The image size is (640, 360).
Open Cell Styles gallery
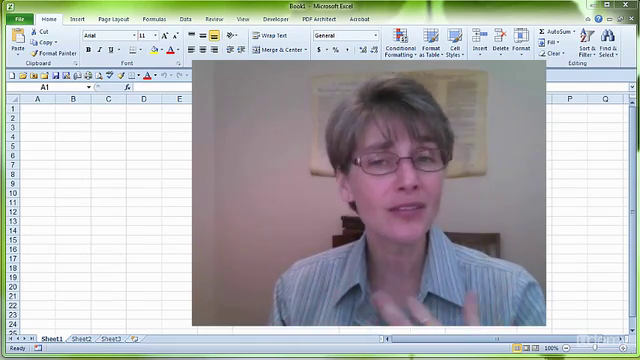click(x=454, y=43)
